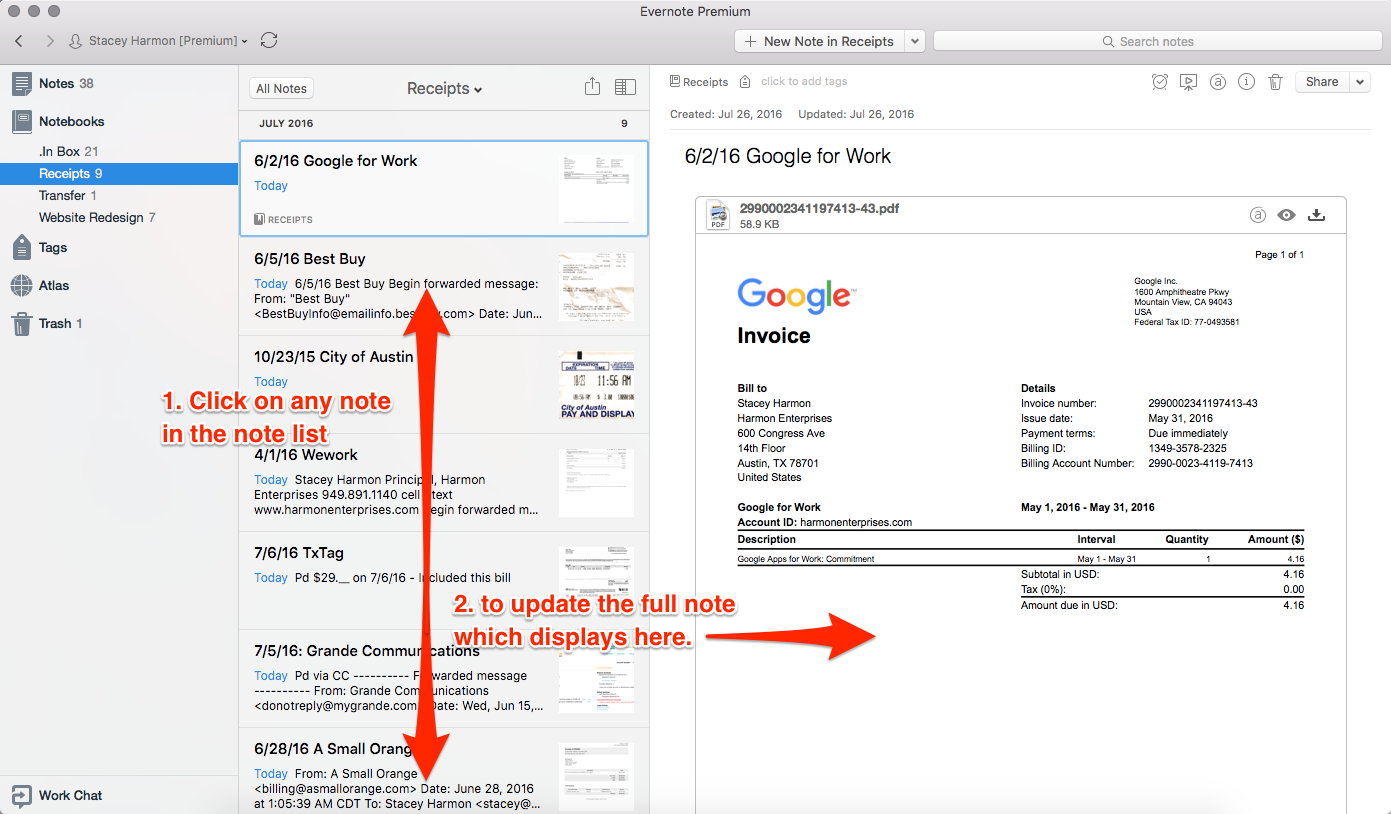The height and width of the screenshot is (814, 1391).
Task: Click the PDF file icon of attachment
Action: (x=718, y=215)
